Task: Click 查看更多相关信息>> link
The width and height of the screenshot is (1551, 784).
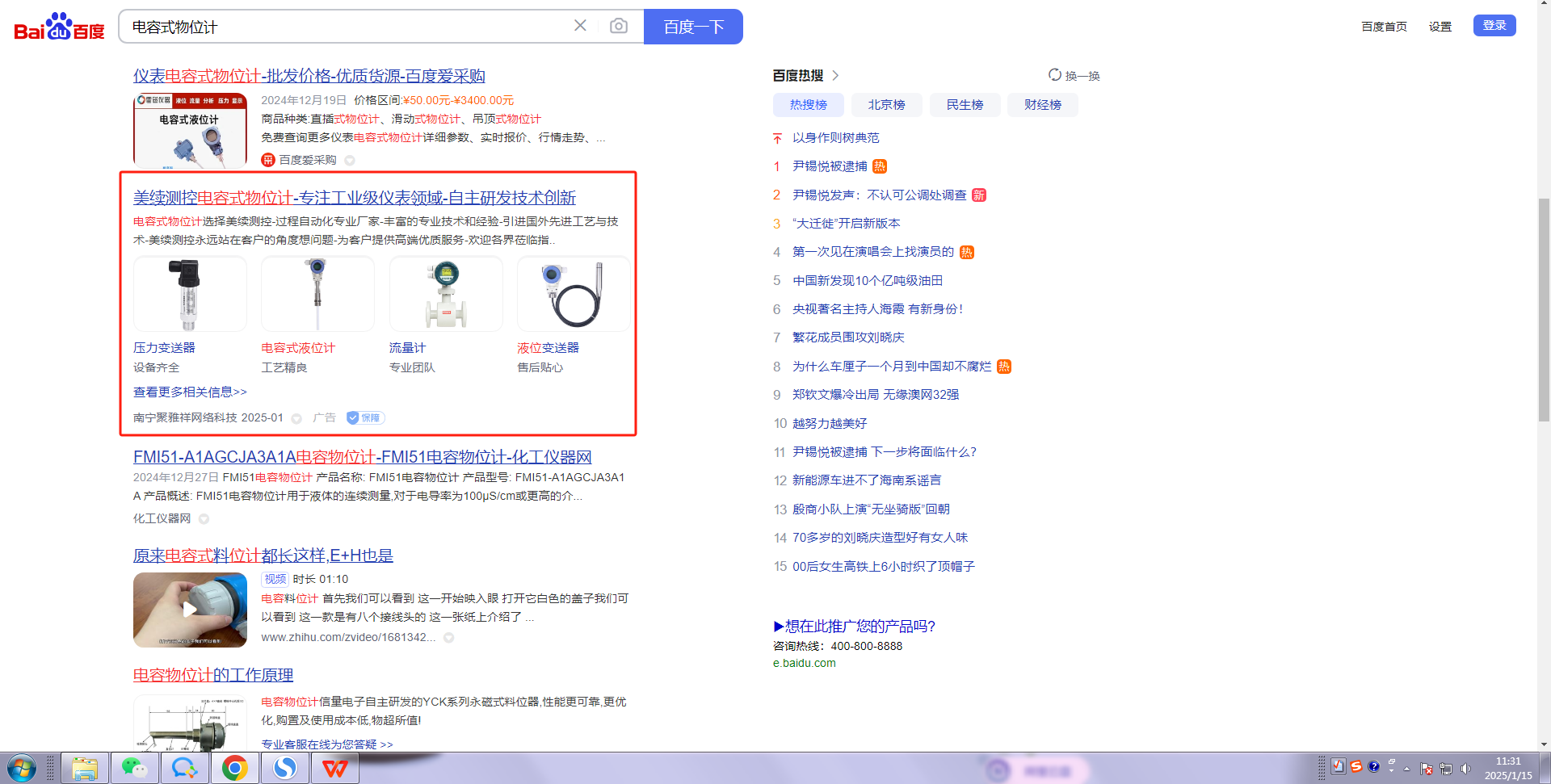Action: (x=190, y=392)
